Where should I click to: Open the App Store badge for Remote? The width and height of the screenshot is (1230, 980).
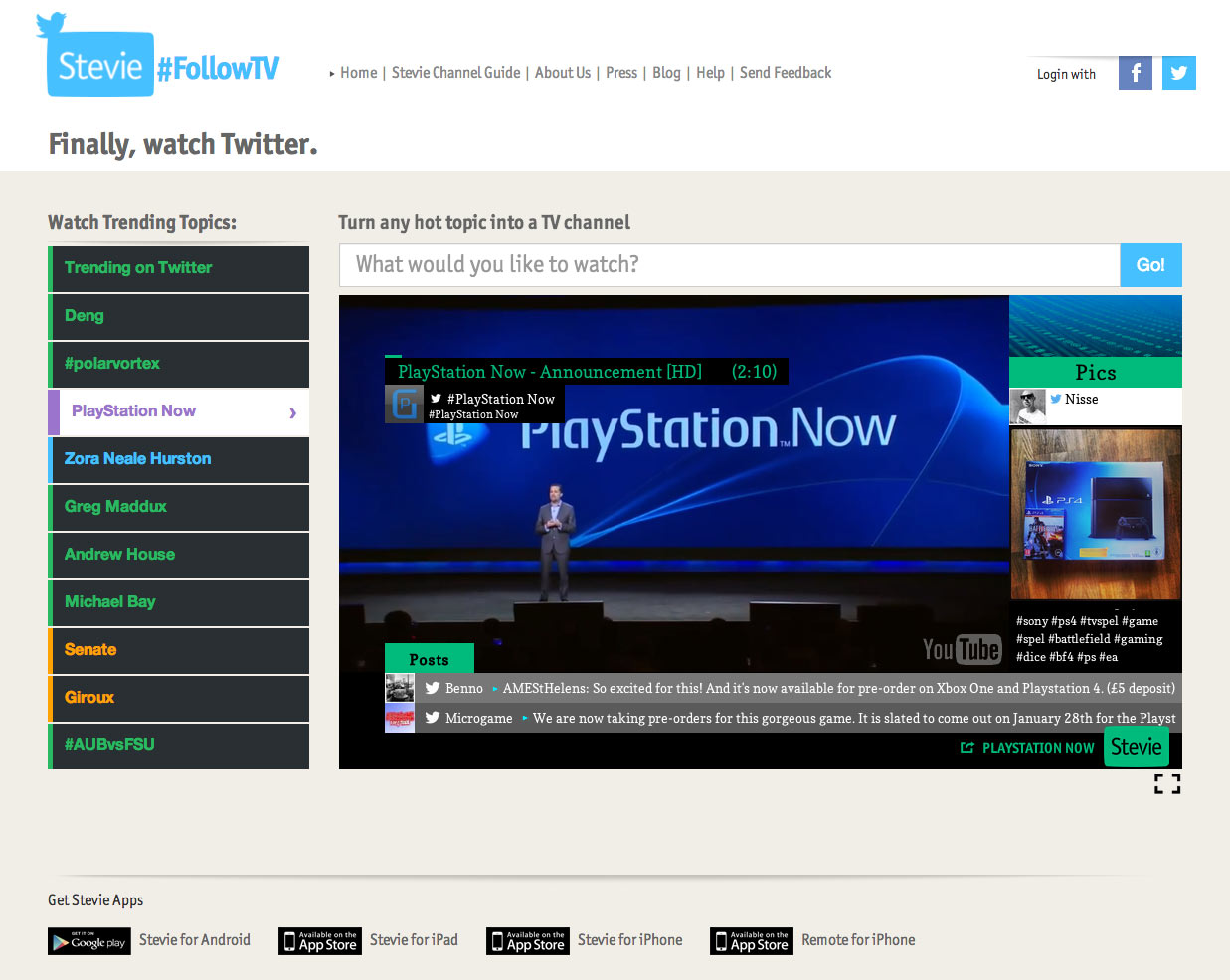pyautogui.click(x=752, y=941)
